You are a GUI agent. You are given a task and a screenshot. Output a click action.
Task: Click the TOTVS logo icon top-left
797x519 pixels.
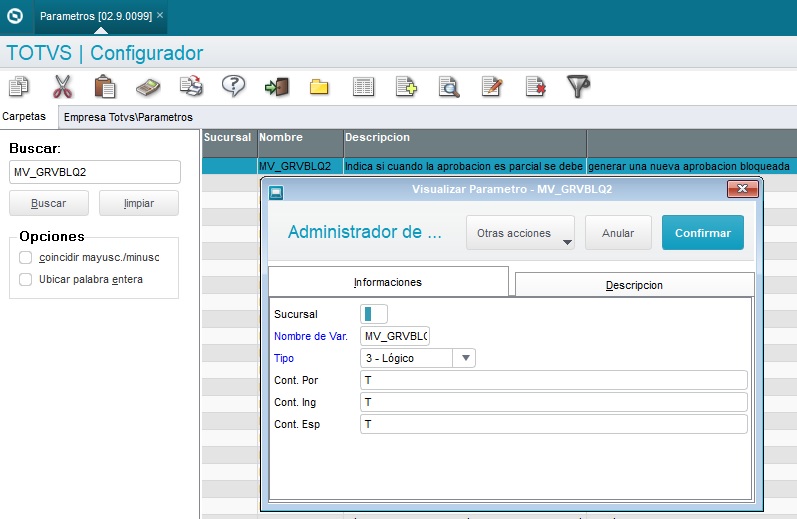coord(15,16)
